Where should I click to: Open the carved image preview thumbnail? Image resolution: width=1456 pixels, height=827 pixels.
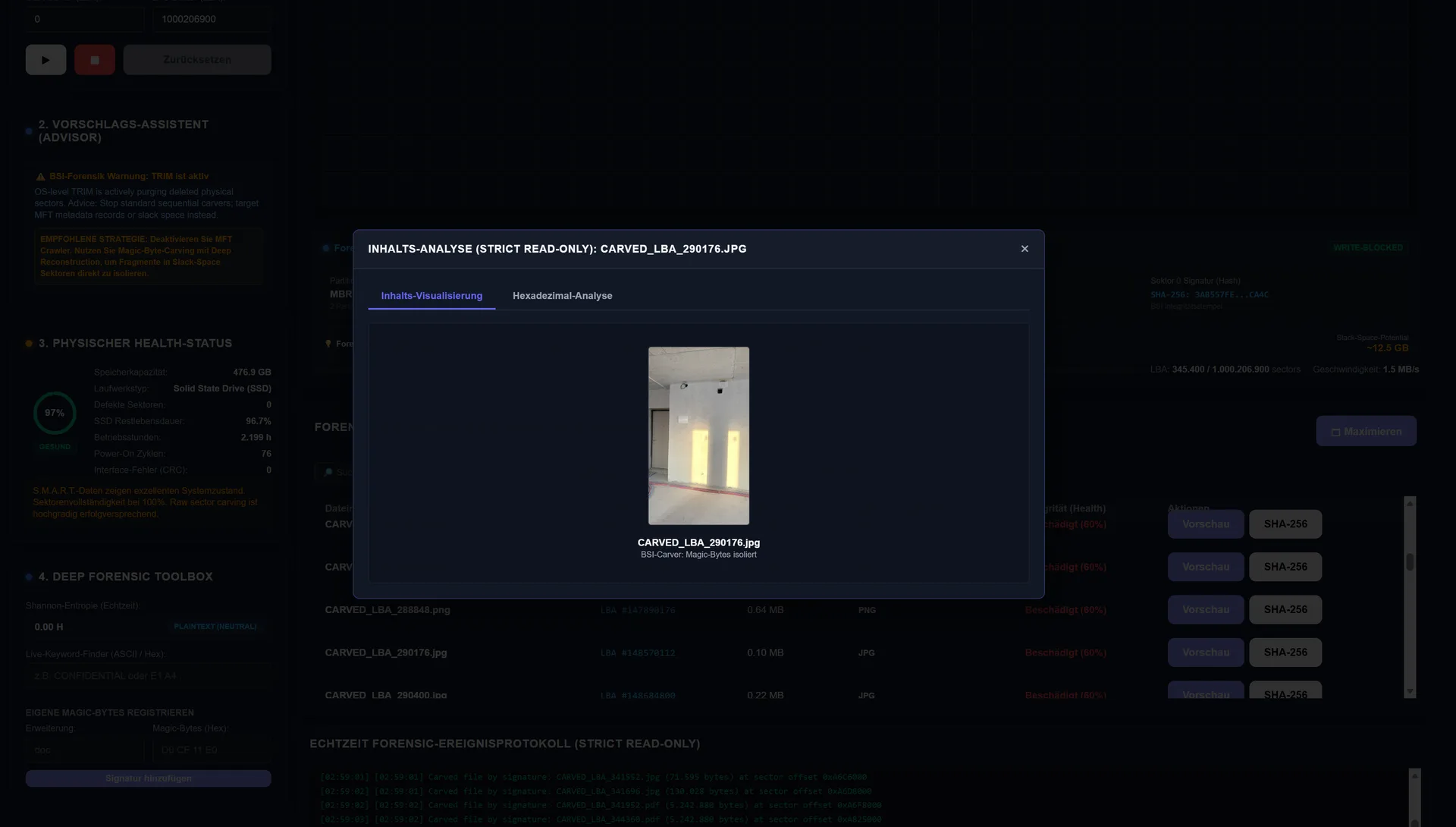pyautogui.click(x=698, y=436)
